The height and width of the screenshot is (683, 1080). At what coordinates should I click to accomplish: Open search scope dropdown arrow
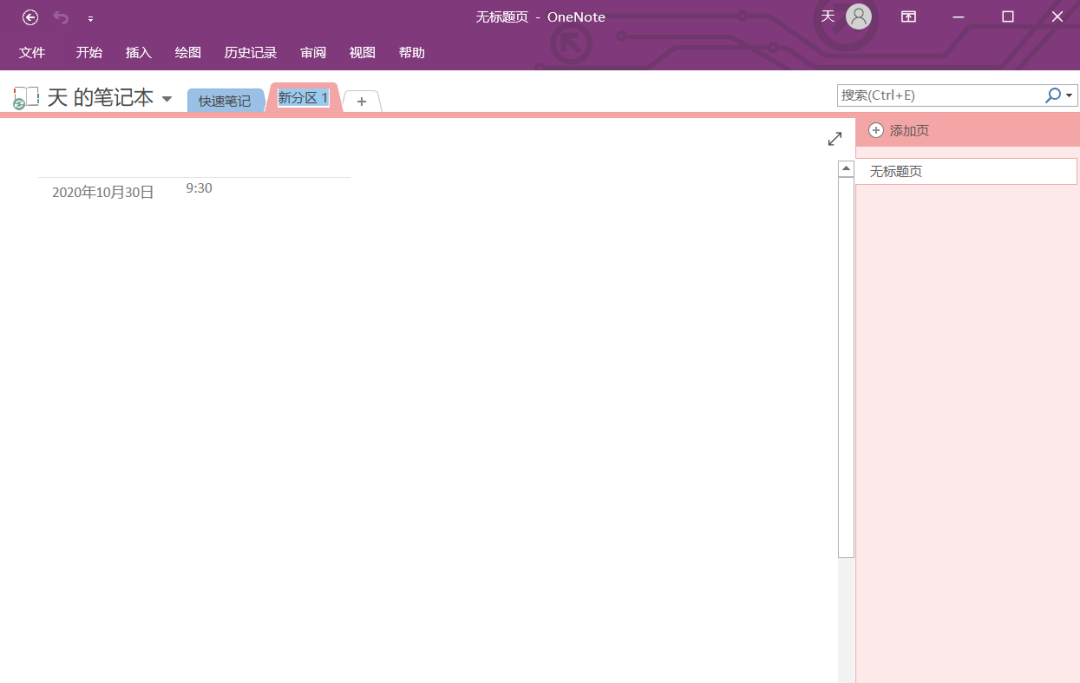(1069, 96)
